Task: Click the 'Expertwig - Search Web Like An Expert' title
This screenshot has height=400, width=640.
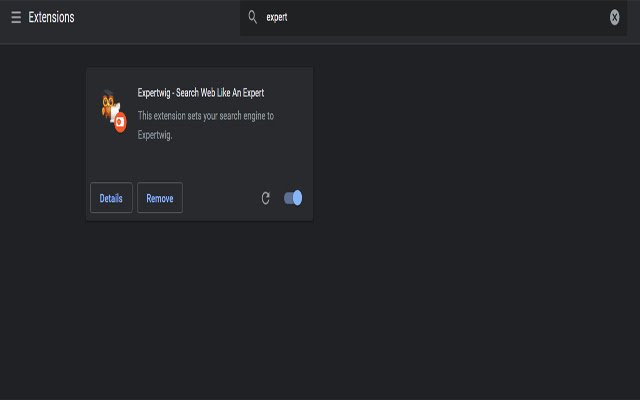Action: coord(200,93)
